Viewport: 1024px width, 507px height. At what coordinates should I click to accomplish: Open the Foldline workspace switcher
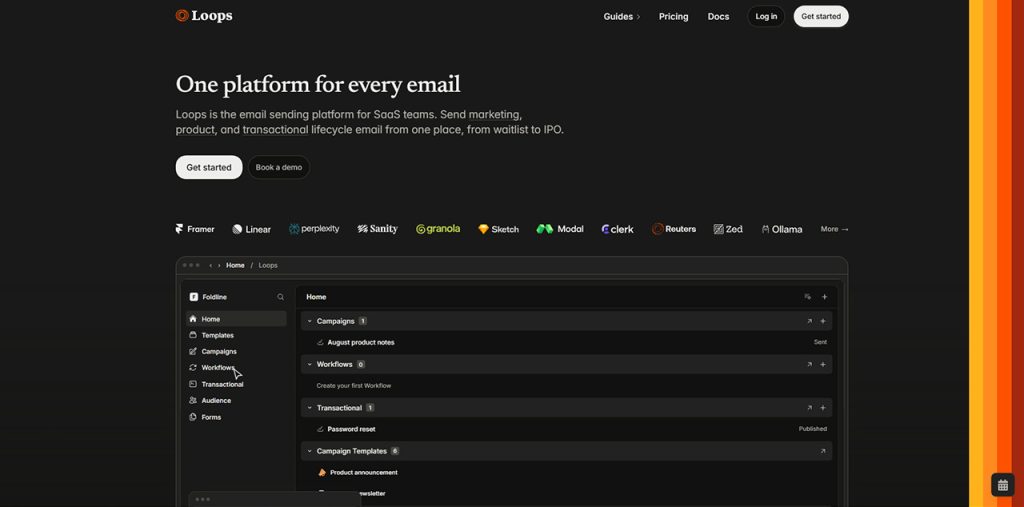click(208, 297)
